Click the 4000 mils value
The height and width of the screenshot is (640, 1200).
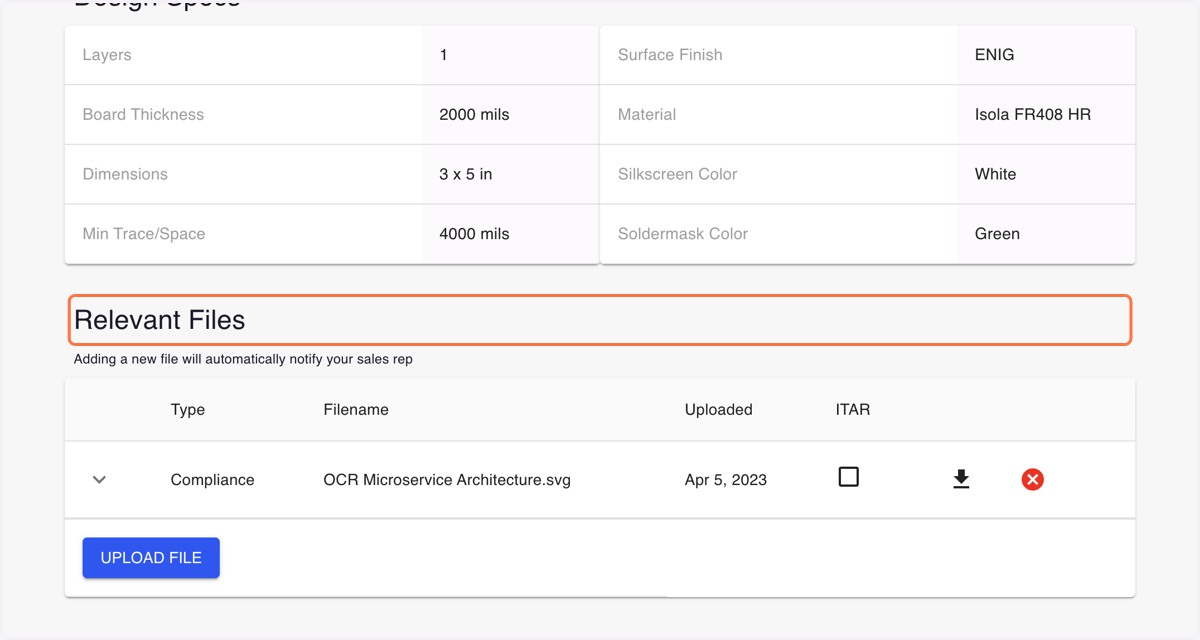[474, 234]
